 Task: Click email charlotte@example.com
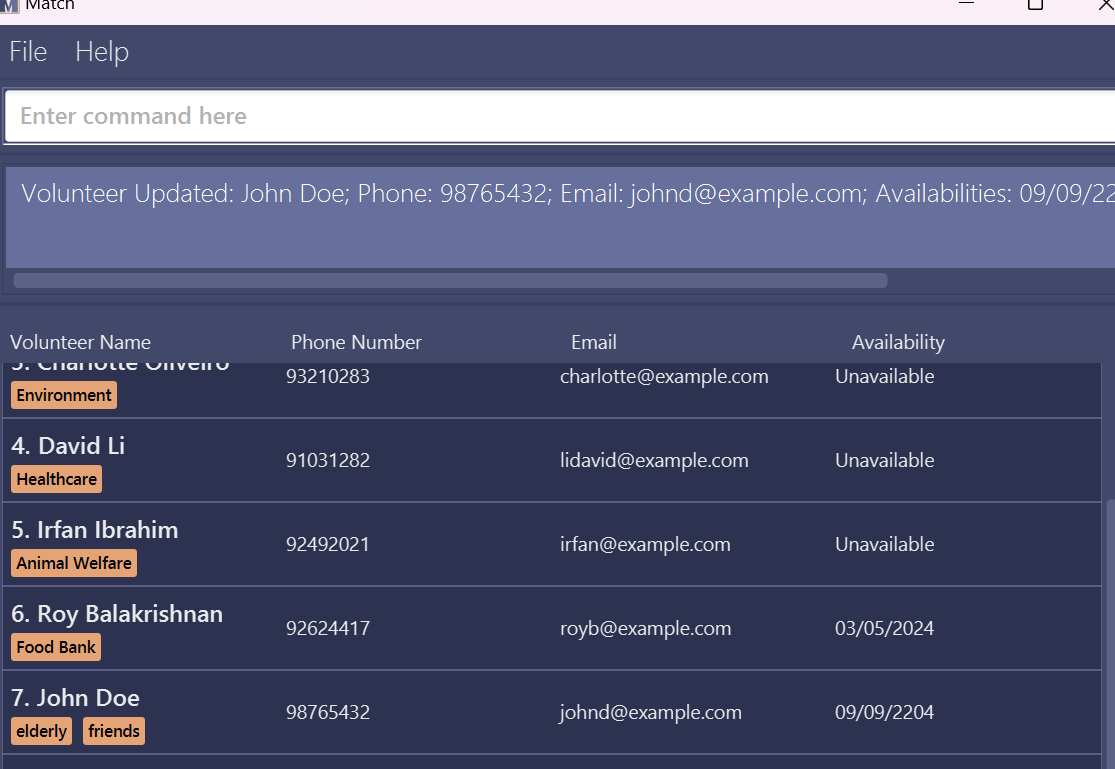[664, 376]
